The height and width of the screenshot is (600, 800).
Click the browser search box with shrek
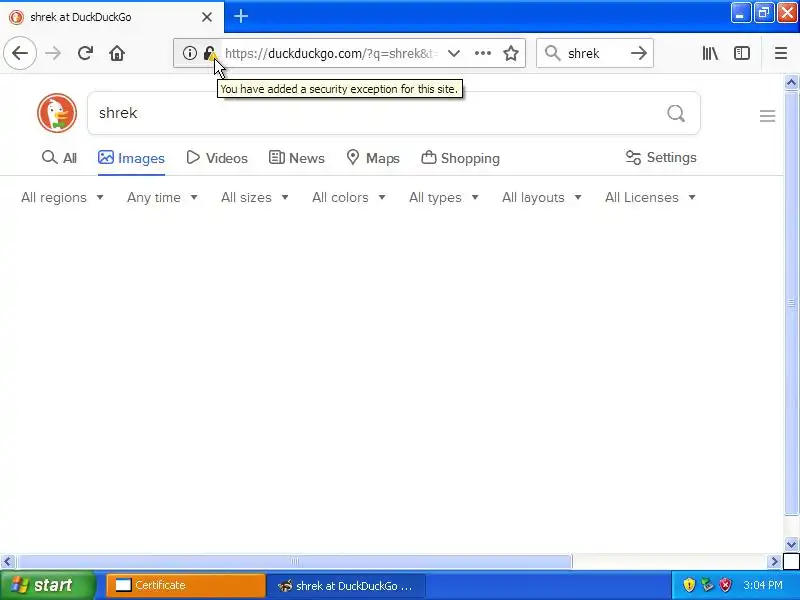(x=594, y=53)
